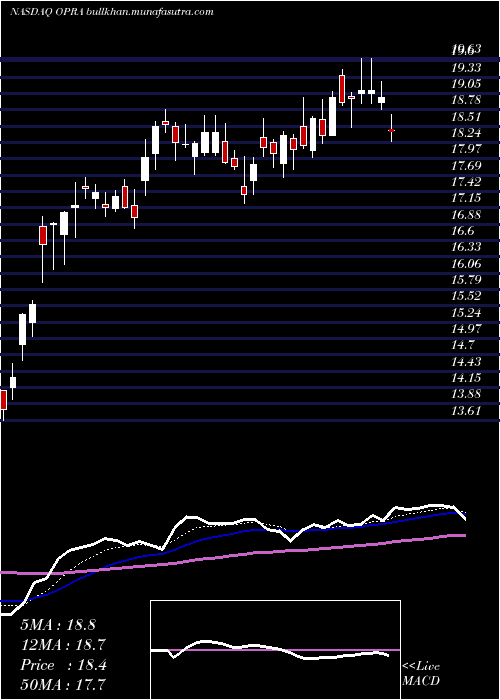Click the 16.6 price axis label

click(462, 231)
